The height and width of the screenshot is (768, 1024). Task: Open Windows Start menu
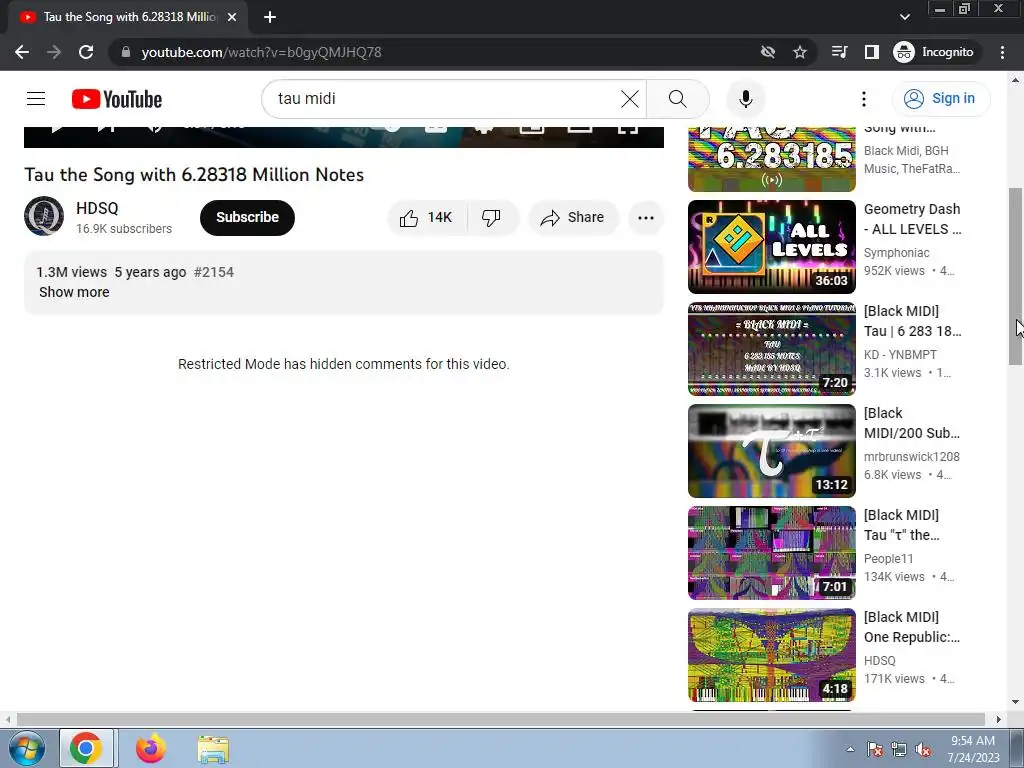(x=26, y=748)
